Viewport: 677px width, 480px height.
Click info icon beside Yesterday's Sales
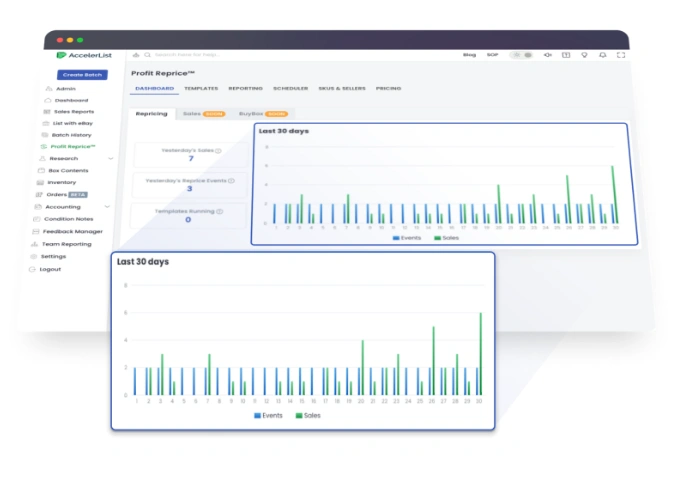(x=218, y=151)
